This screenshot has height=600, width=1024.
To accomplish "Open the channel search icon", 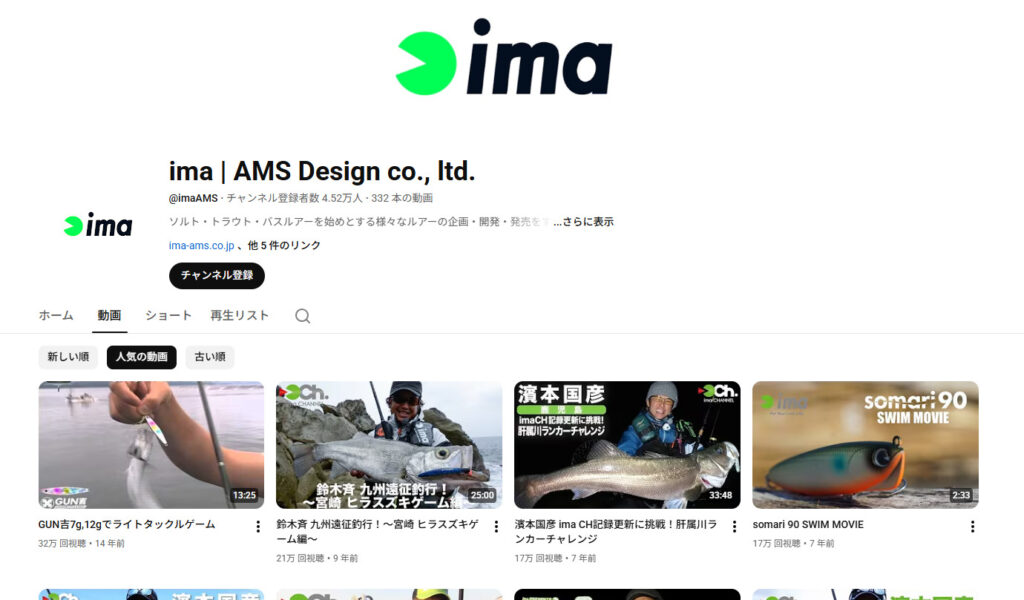I will [x=301, y=314].
